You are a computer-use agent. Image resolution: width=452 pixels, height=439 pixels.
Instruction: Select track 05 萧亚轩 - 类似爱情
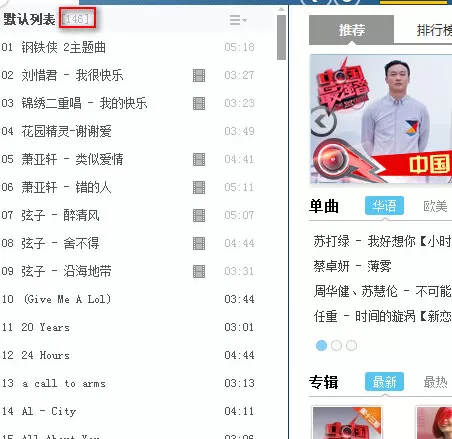[72, 159]
